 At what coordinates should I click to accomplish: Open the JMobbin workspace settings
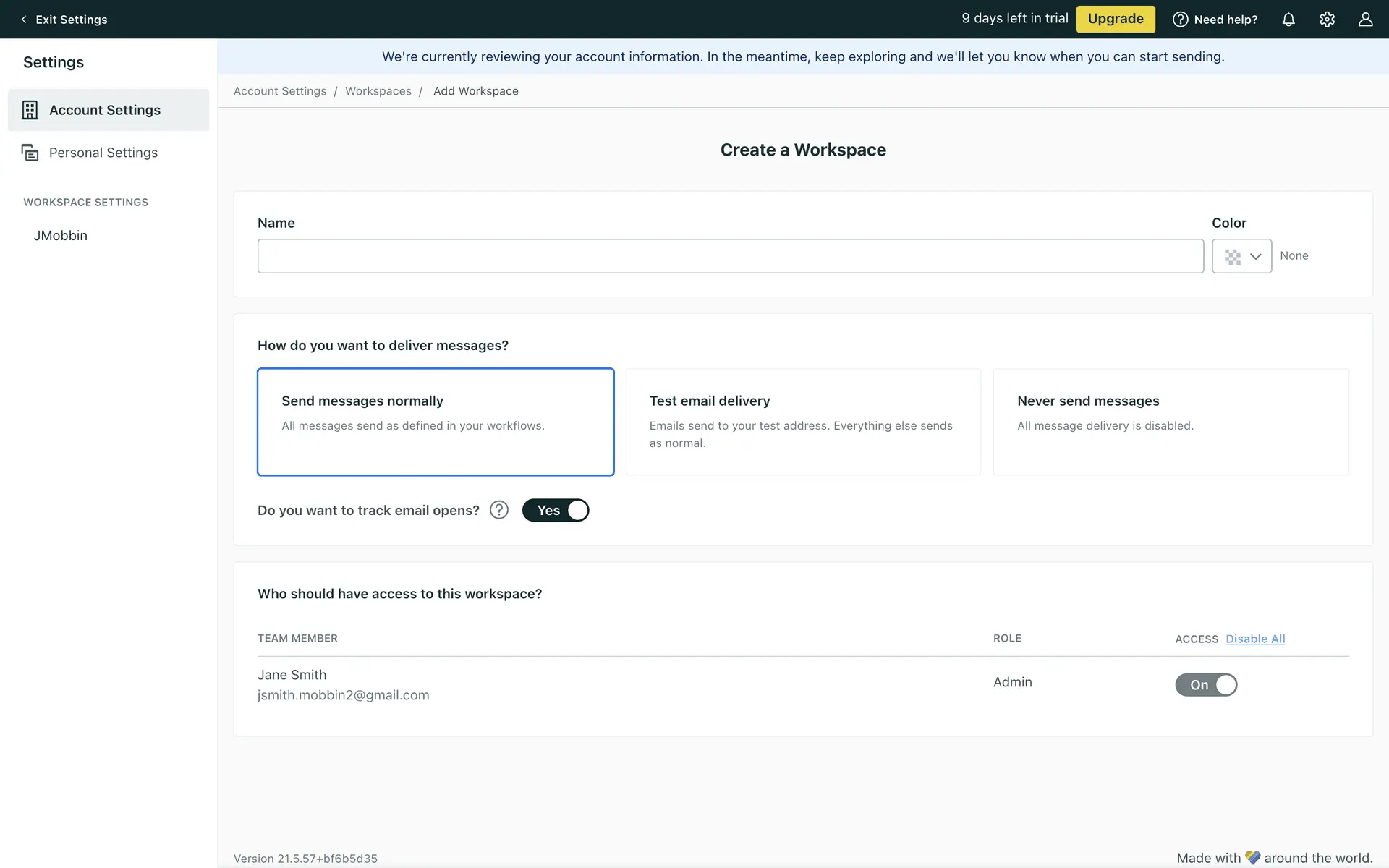tap(61, 235)
